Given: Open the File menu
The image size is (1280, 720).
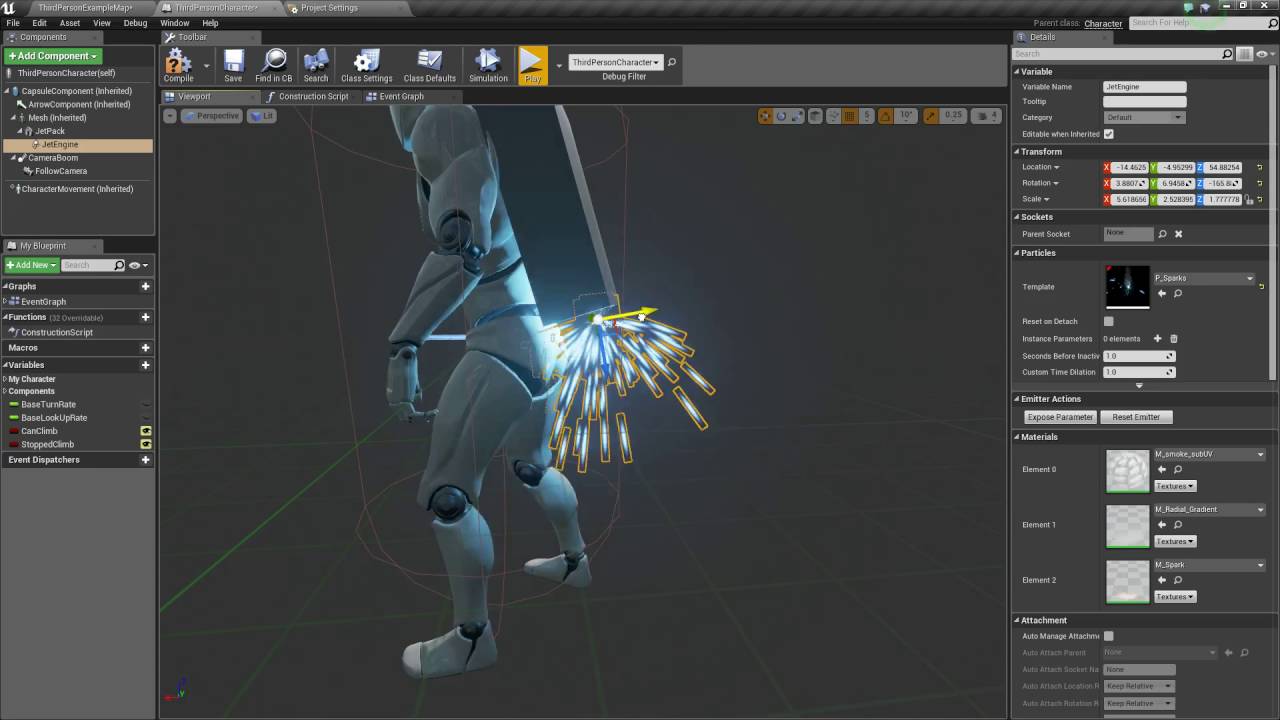Looking at the screenshot, I should tap(13, 23).
